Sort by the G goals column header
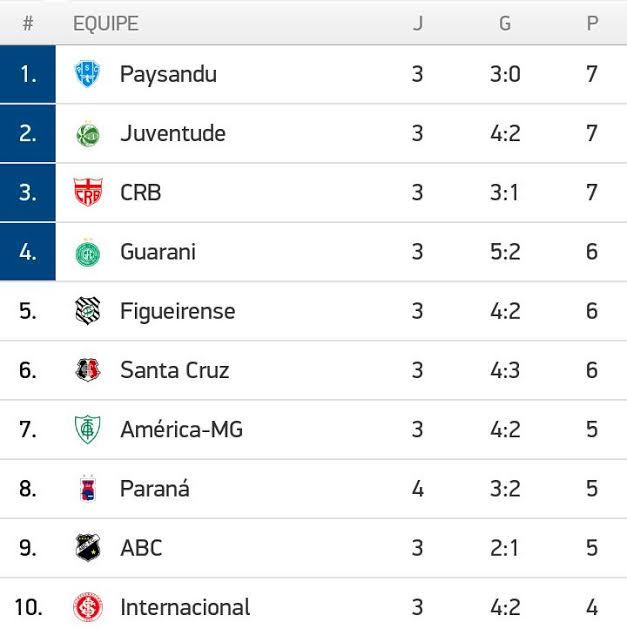Viewport: 627px width, 629px height. click(x=505, y=23)
